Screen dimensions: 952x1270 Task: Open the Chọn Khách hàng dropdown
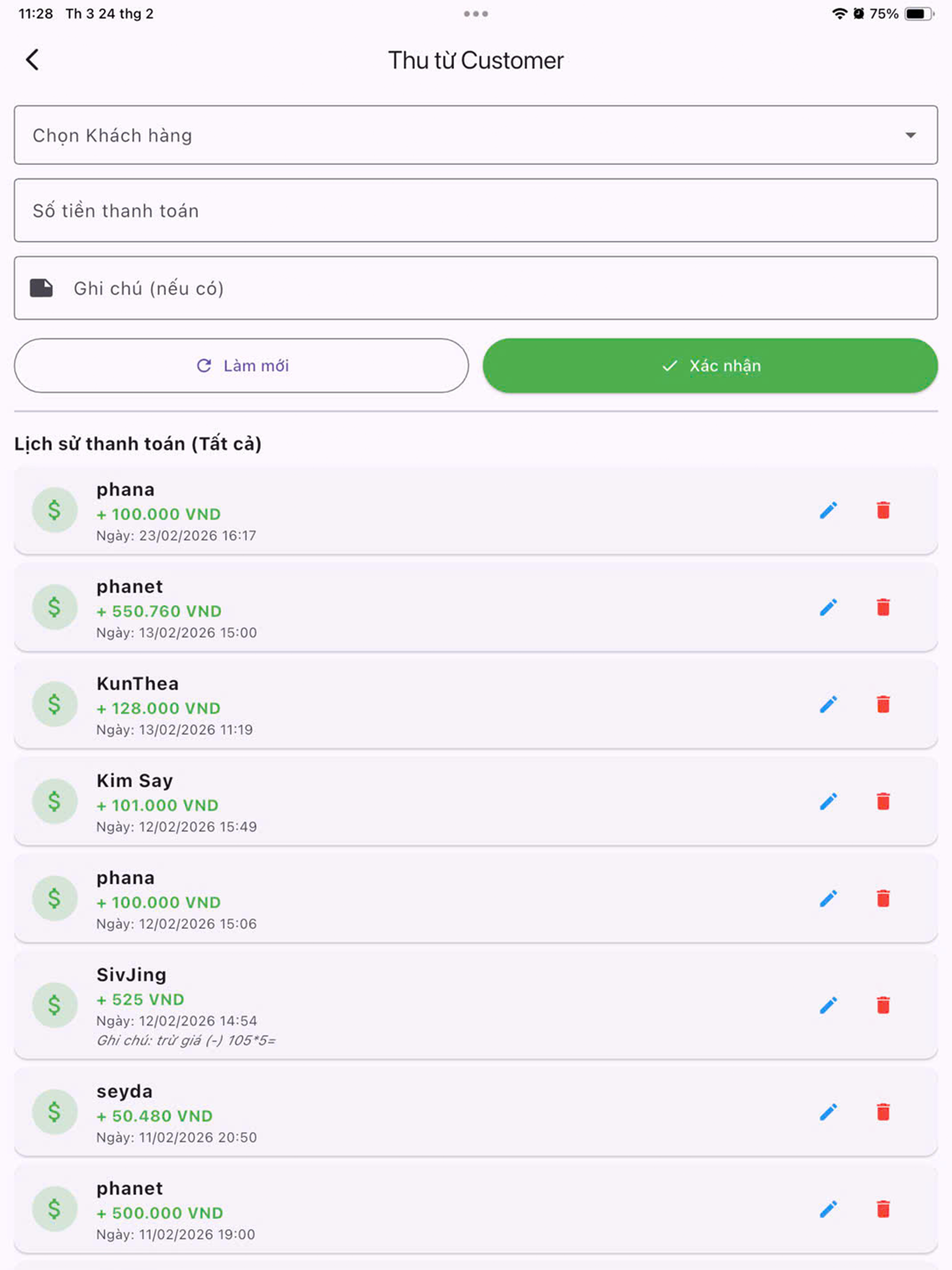point(476,135)
